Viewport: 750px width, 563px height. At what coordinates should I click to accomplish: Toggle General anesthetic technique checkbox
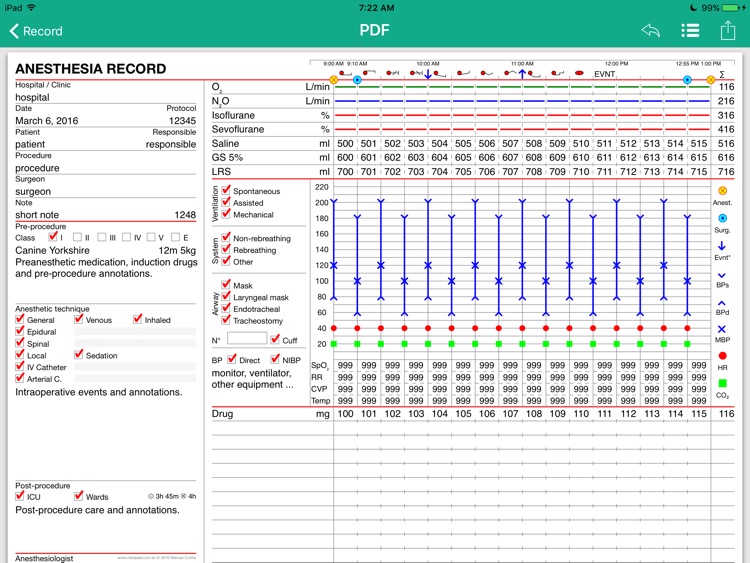20,319
